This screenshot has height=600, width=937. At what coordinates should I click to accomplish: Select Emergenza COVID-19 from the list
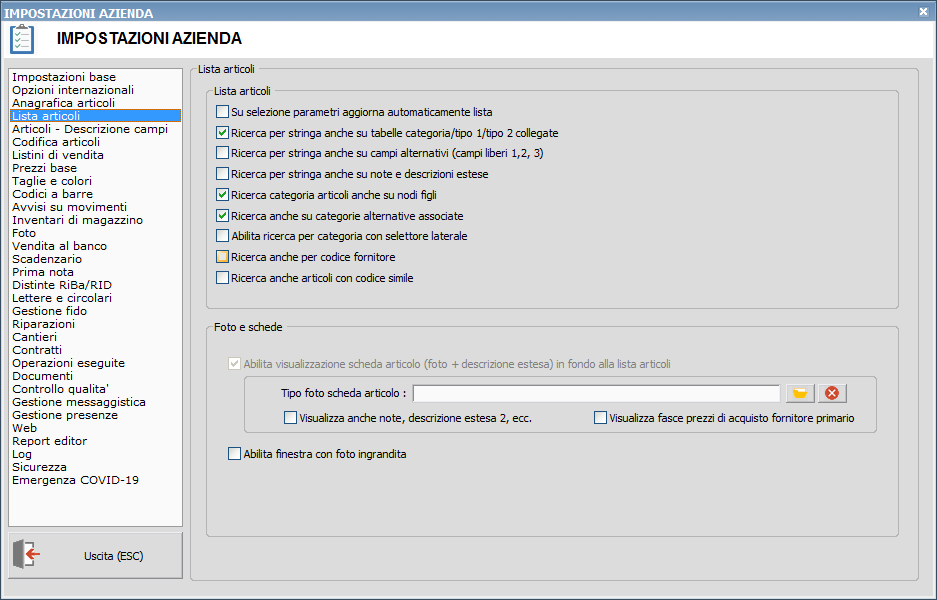pos(75,480)
